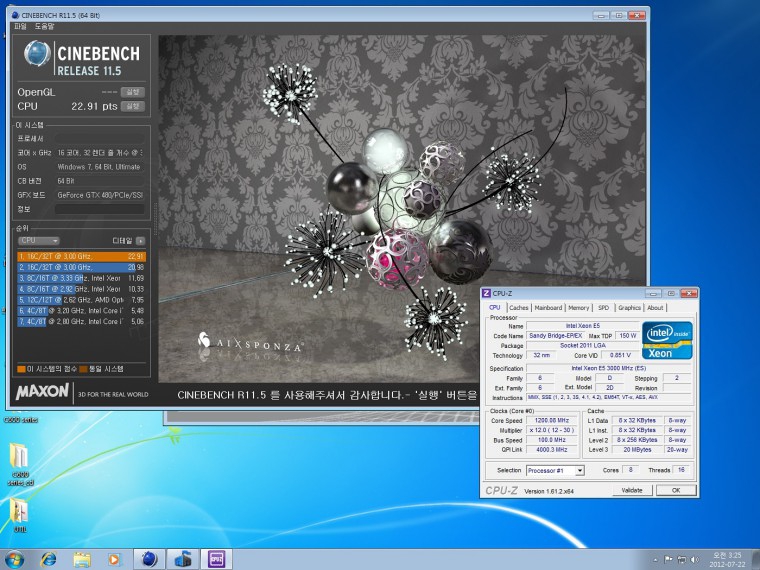
Task: Switch to the About tab in CPU-Z
Action: (655, 308)
